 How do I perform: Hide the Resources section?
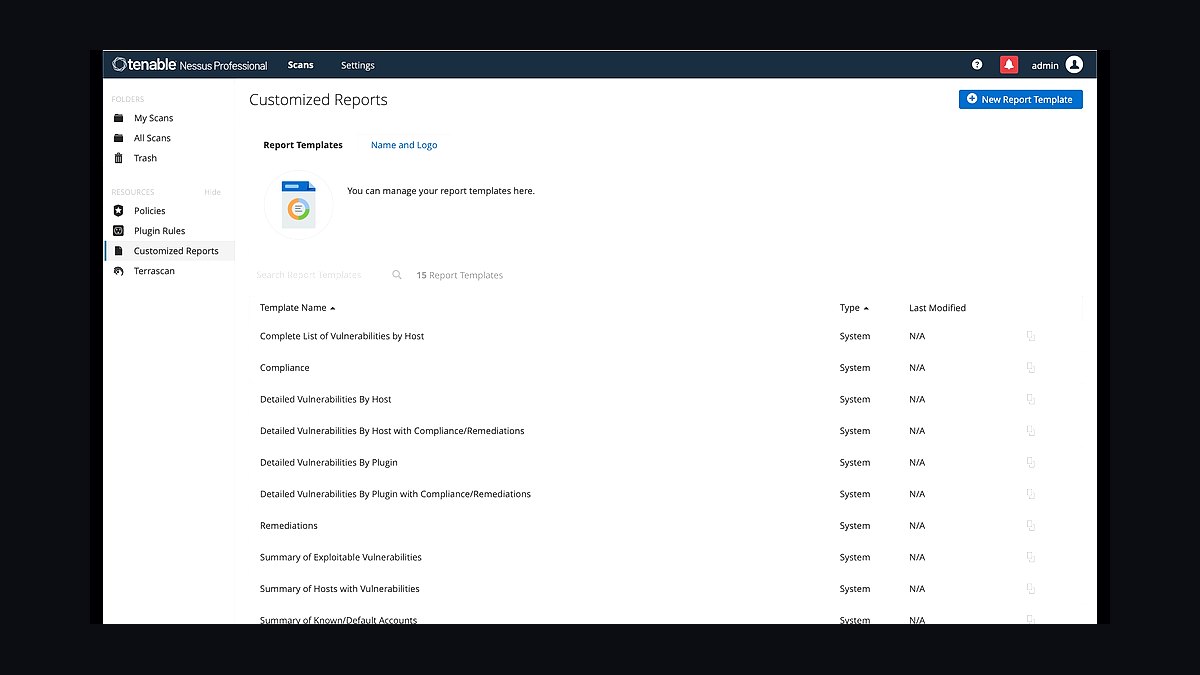[x=212, y=192]
